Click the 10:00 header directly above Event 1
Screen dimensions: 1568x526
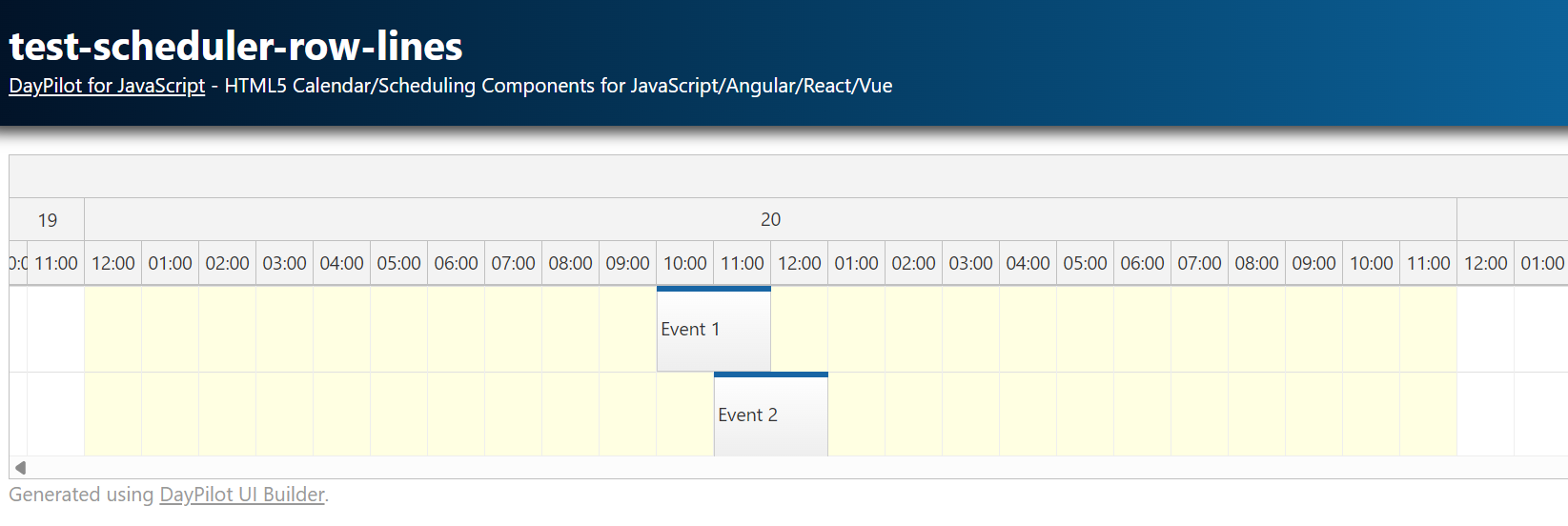click(x=684, y=264)
